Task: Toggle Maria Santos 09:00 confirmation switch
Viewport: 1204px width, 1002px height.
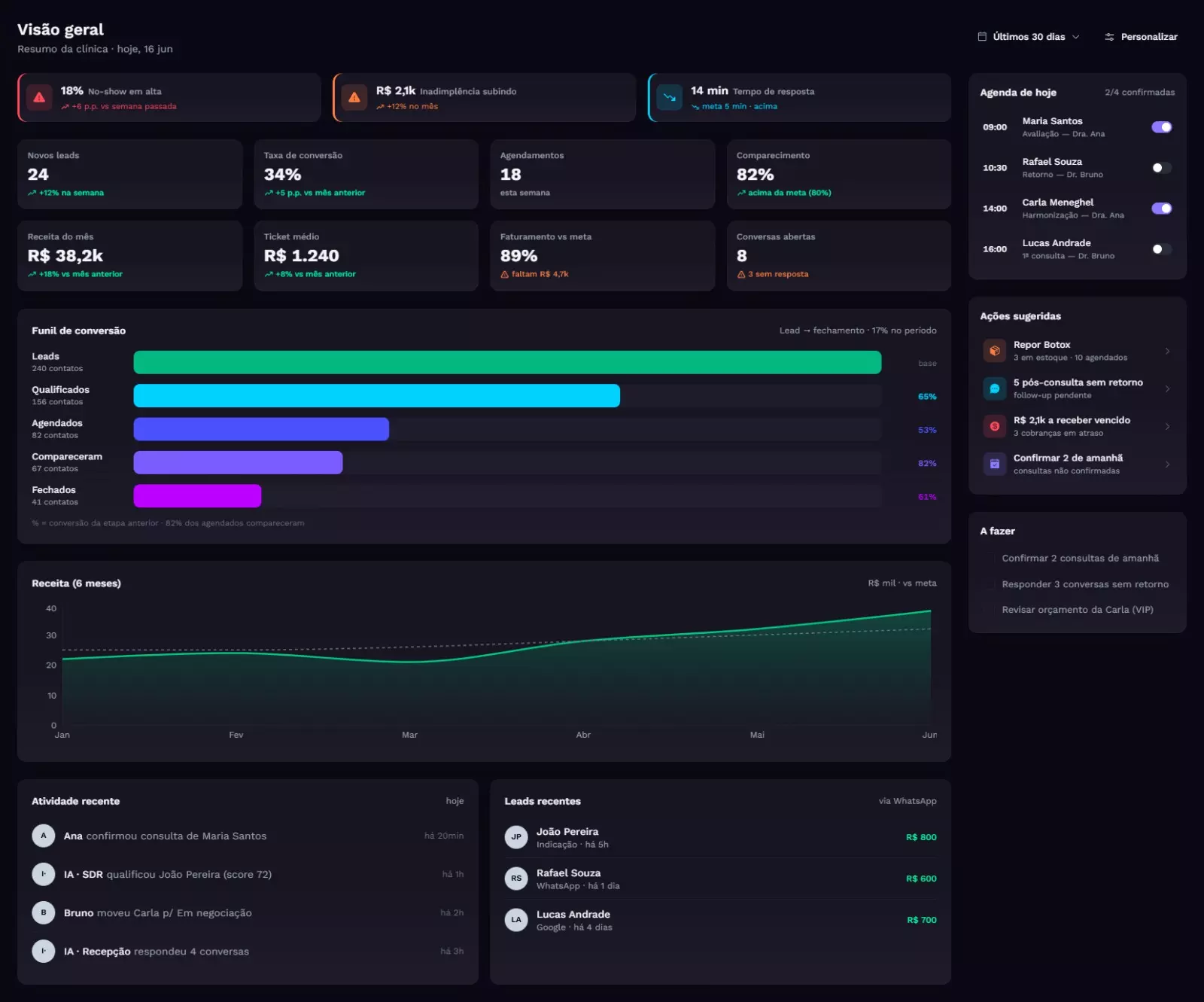Action: 1162,127
